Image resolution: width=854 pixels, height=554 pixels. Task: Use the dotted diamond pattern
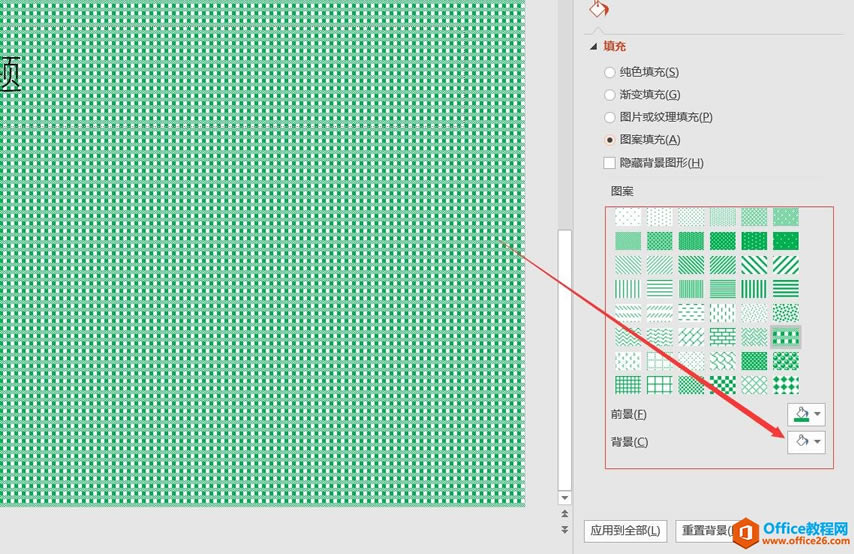691,361
